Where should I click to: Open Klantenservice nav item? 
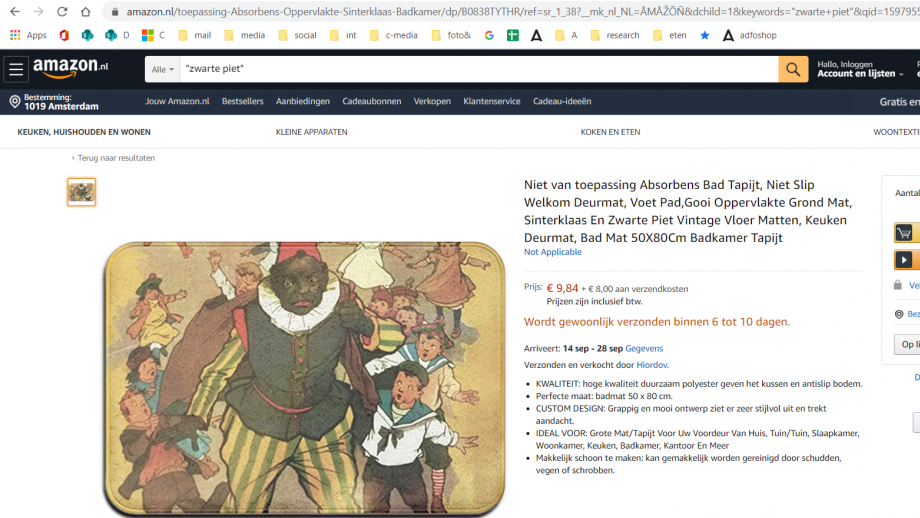[x=492, y=101]
